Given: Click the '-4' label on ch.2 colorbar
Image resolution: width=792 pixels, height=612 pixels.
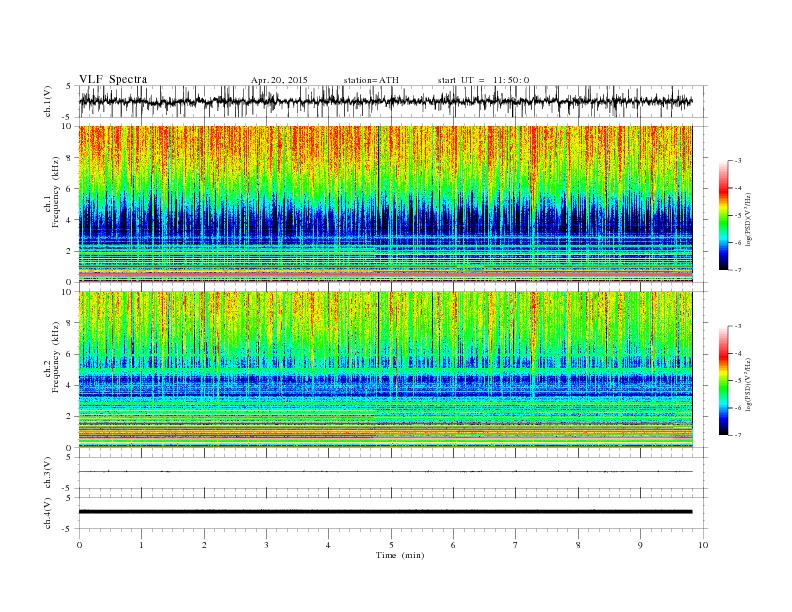Looking at the screenshot, I should pyautogui.click(x=737, y=353).
